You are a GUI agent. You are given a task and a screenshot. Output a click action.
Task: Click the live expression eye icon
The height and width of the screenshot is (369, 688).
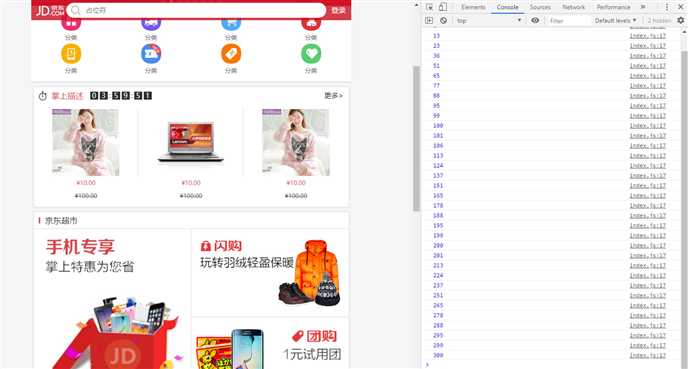coord(535,21)
